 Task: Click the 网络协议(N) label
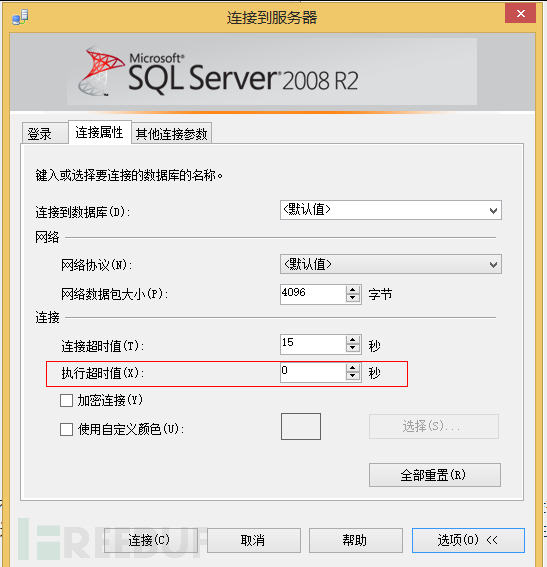point(97,265)
